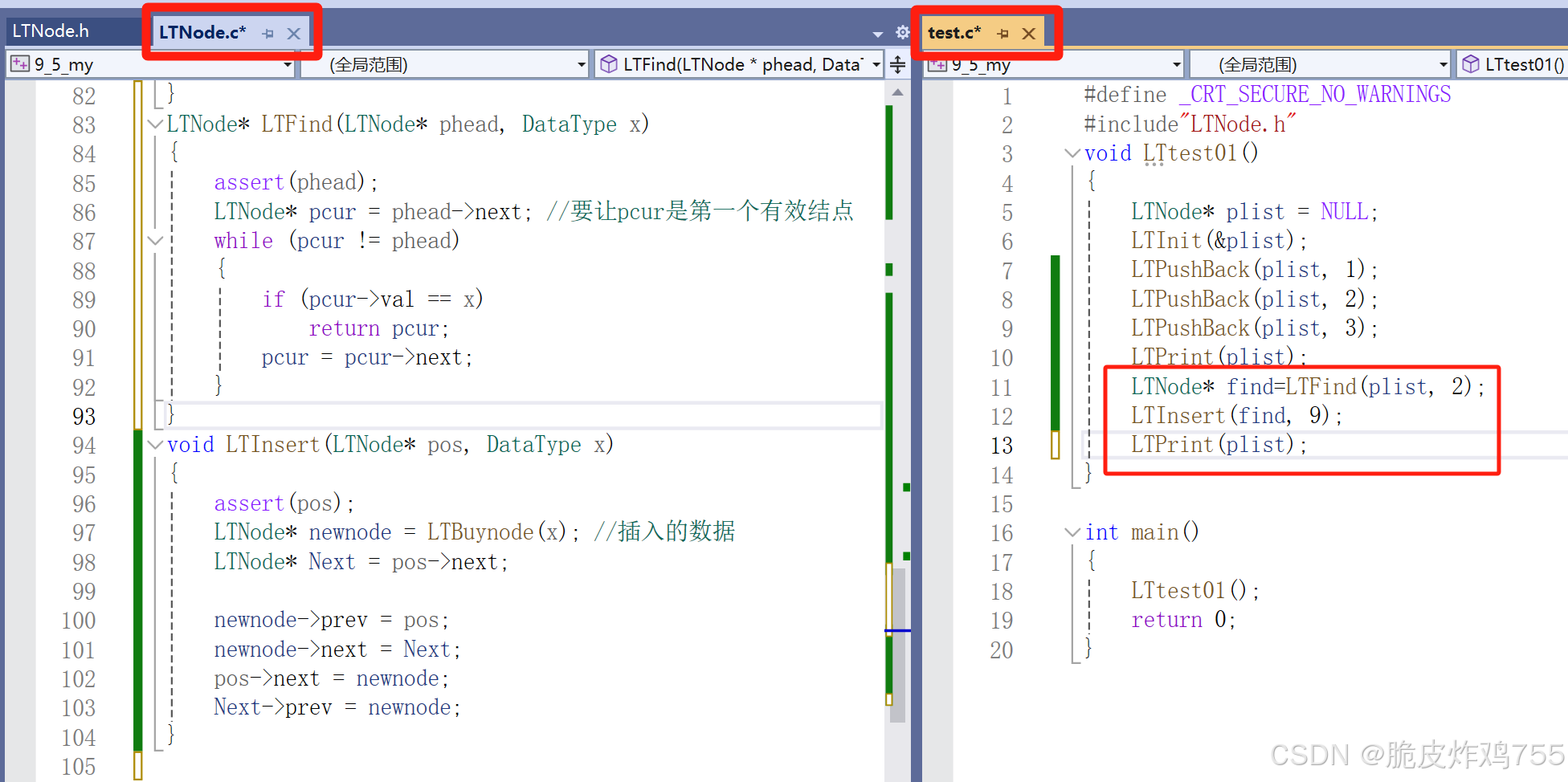Viewport: 1568px width, 782px height.
Task: Click 'LTInit(&plist);' in test.c
Action: click(x=1219, y=241)
